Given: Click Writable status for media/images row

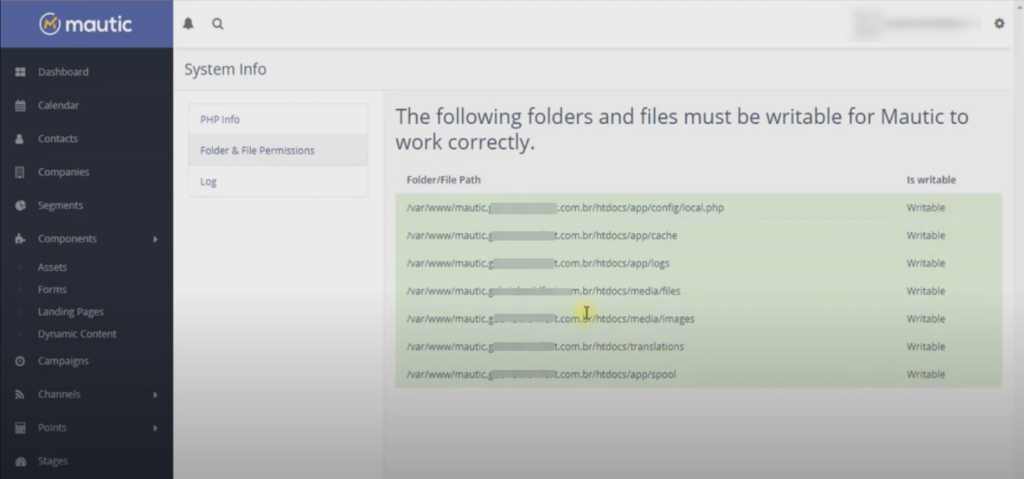Looking at the screenshot, I should (925, 319).
